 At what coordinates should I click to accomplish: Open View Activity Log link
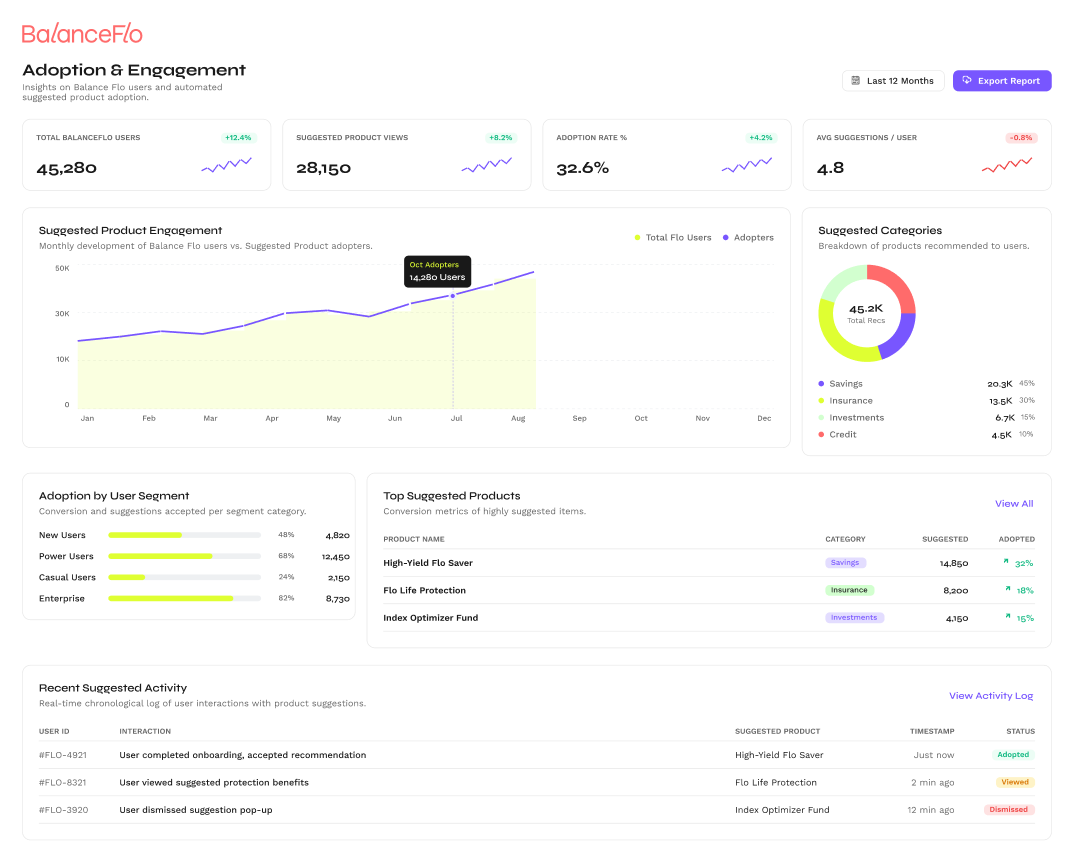[991, 696]
